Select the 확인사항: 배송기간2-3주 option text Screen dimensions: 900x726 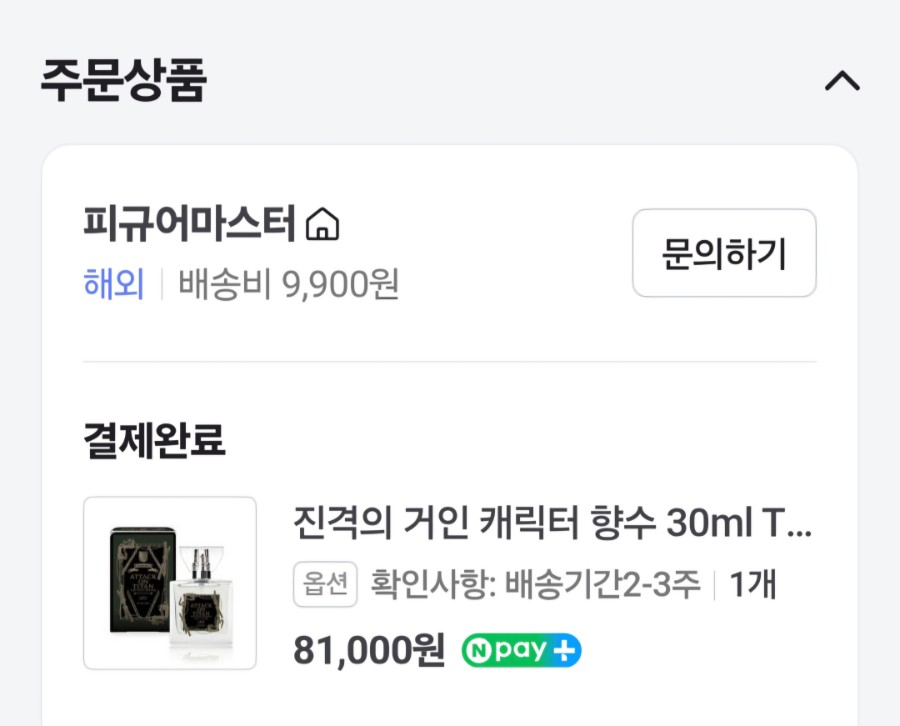point(536,586)
